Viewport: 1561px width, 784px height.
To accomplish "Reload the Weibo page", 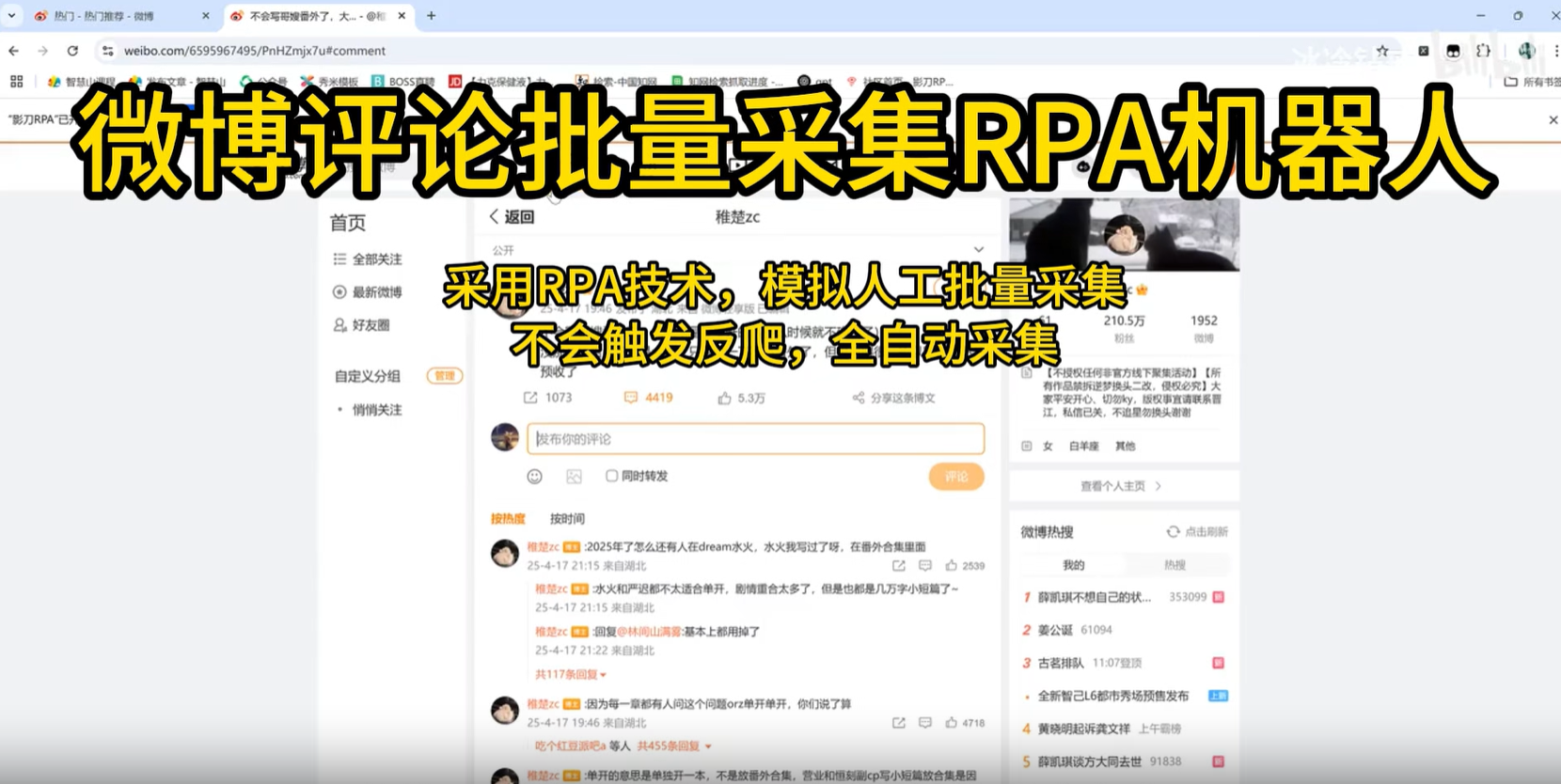I will tap(72, 51).
